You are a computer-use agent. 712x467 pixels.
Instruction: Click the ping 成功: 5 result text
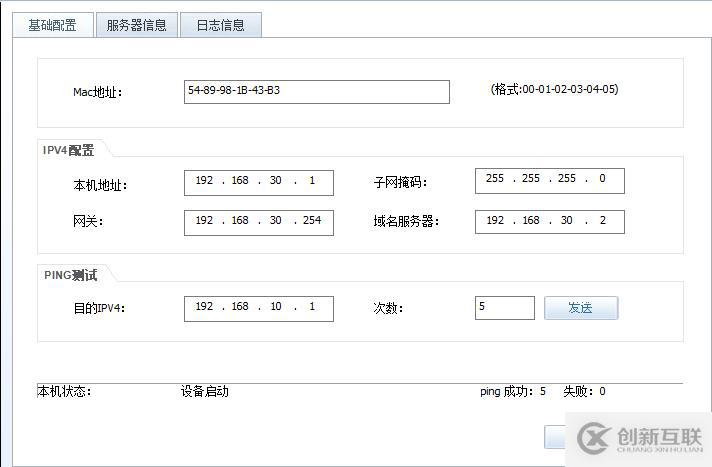tap(513, 391)
